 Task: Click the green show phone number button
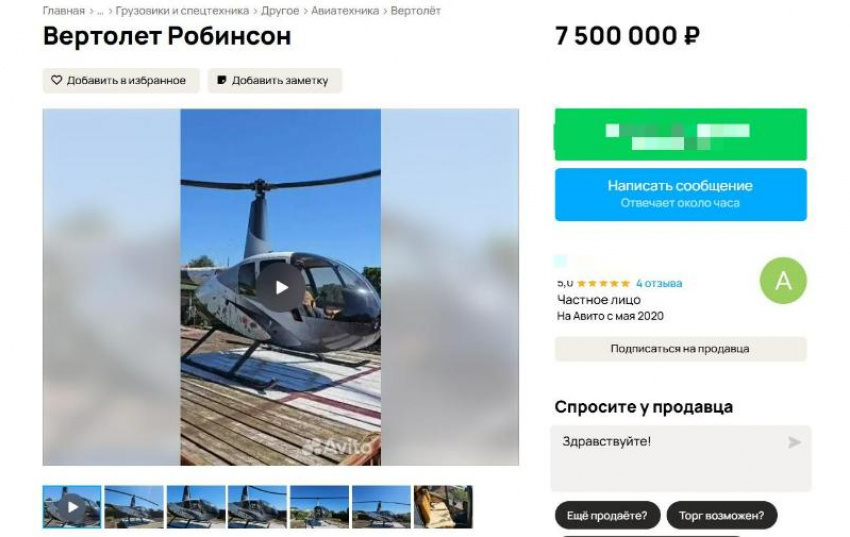680,134
